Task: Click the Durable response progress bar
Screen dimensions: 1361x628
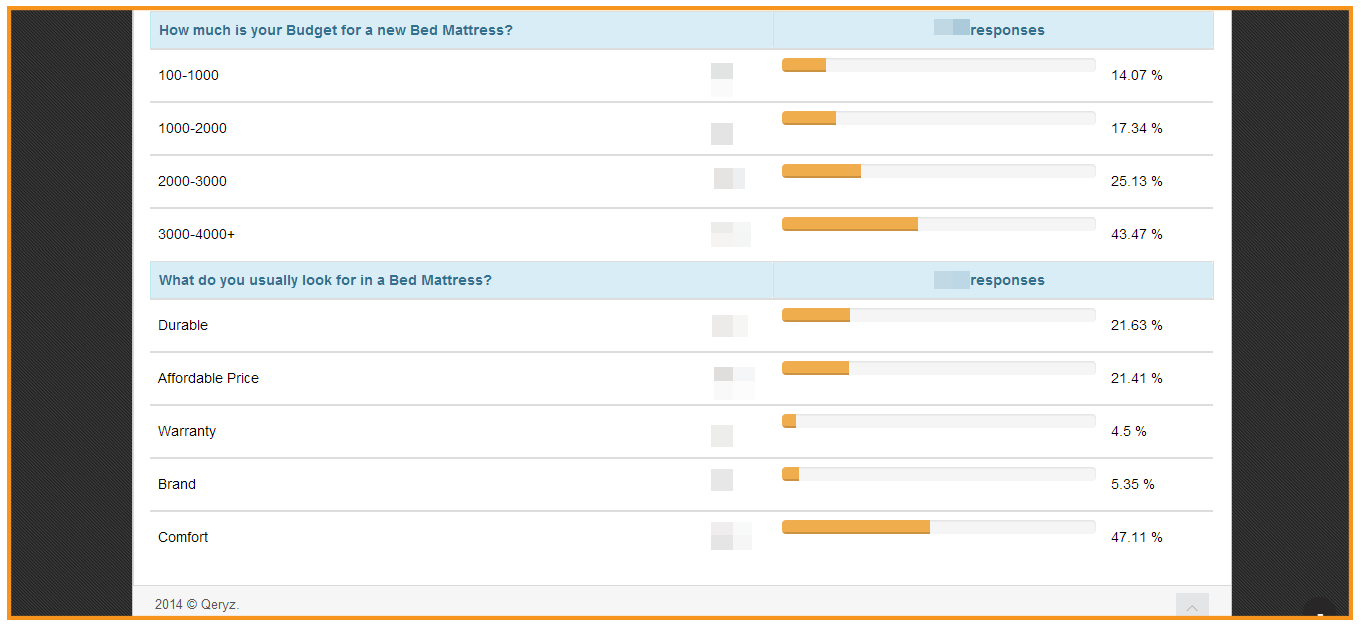Action: click(x=938, y=315)
